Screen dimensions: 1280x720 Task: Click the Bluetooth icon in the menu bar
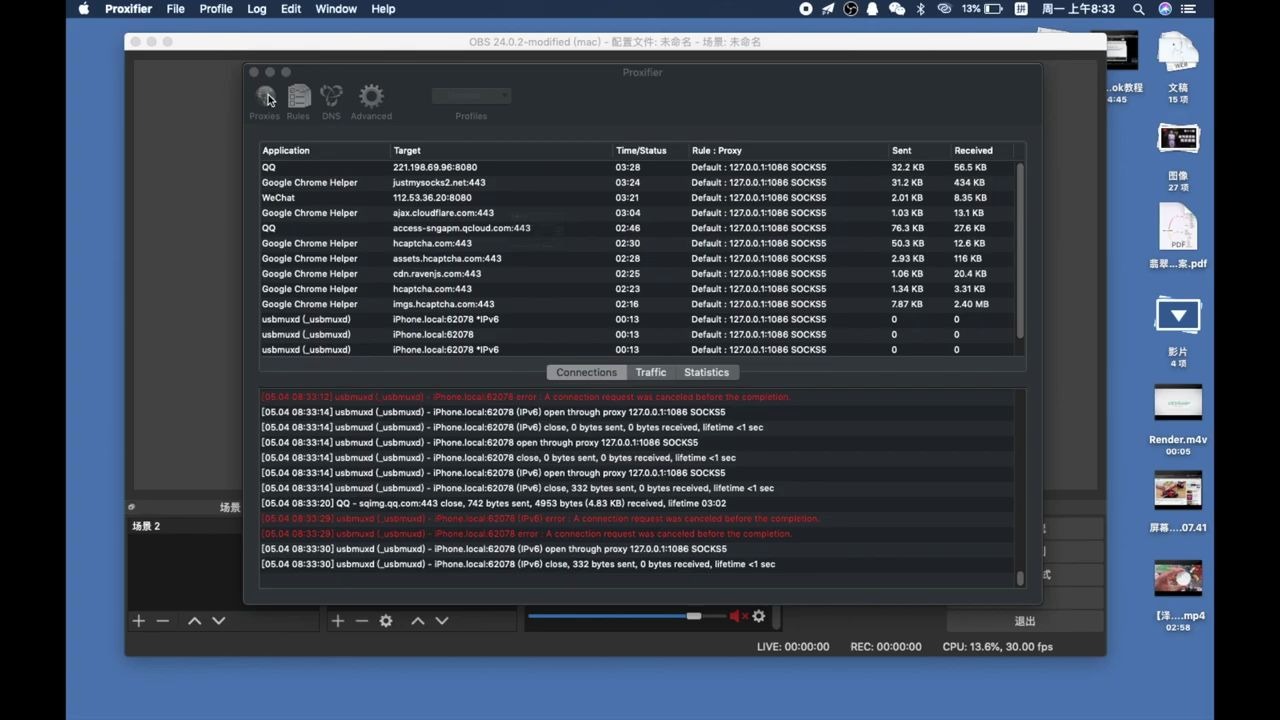[921, 9]
